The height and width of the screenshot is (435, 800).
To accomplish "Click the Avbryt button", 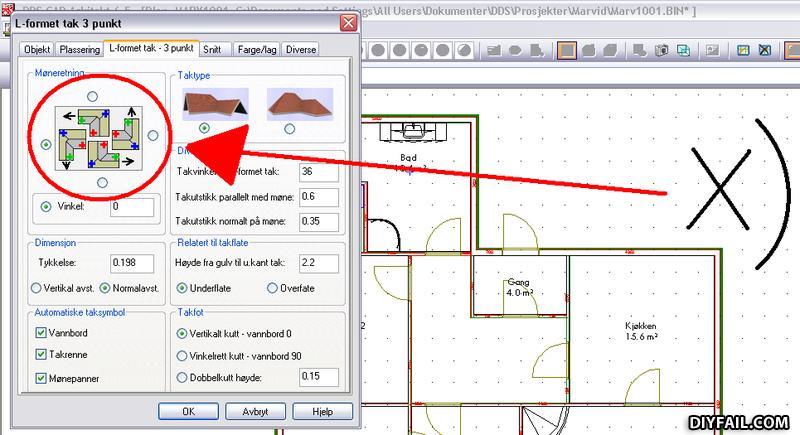I will tap(255, 411).
